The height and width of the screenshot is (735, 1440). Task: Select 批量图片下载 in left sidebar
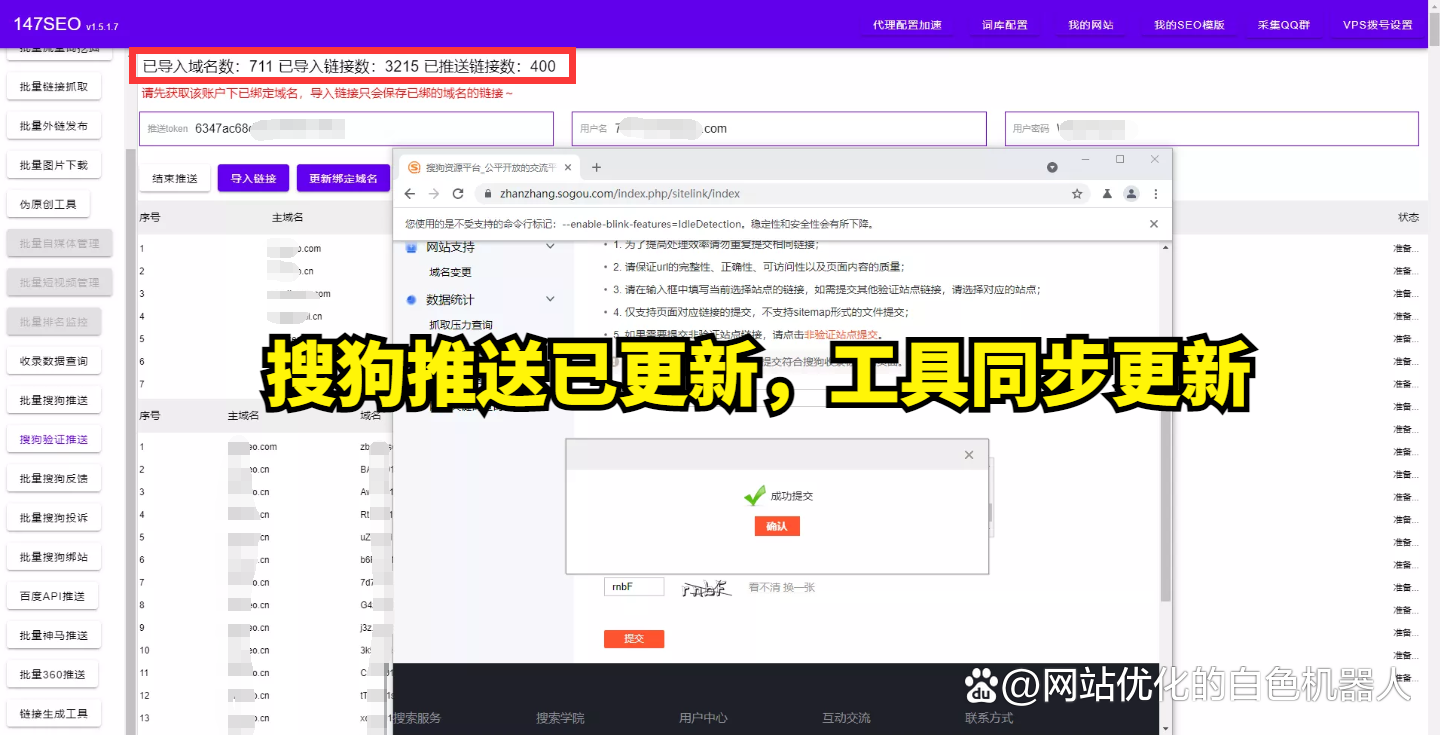[x=54, y=165]
